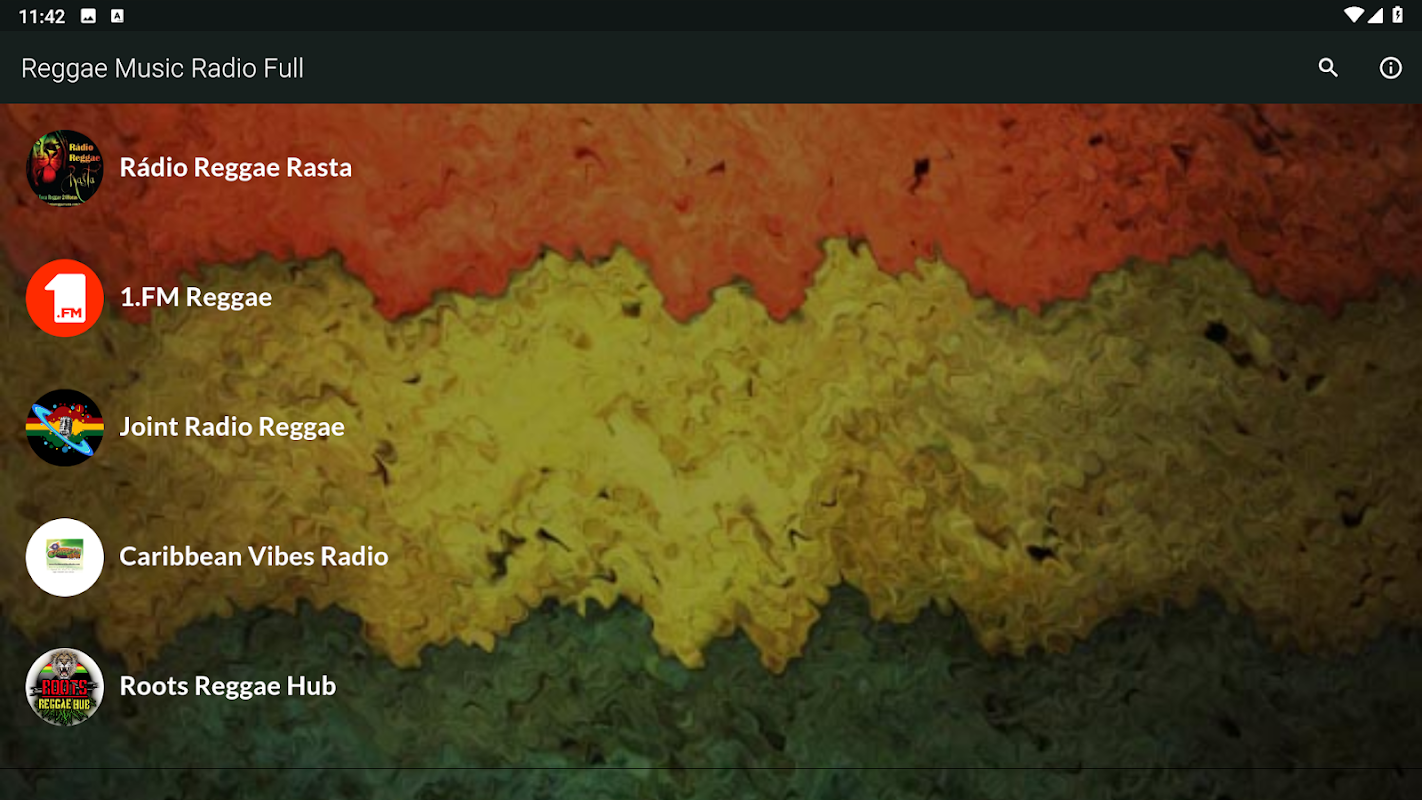This screenshot has width=1422, height=800.
Task: Tap the Roots Reggae Hub logo
Action: tap(65, 686)
